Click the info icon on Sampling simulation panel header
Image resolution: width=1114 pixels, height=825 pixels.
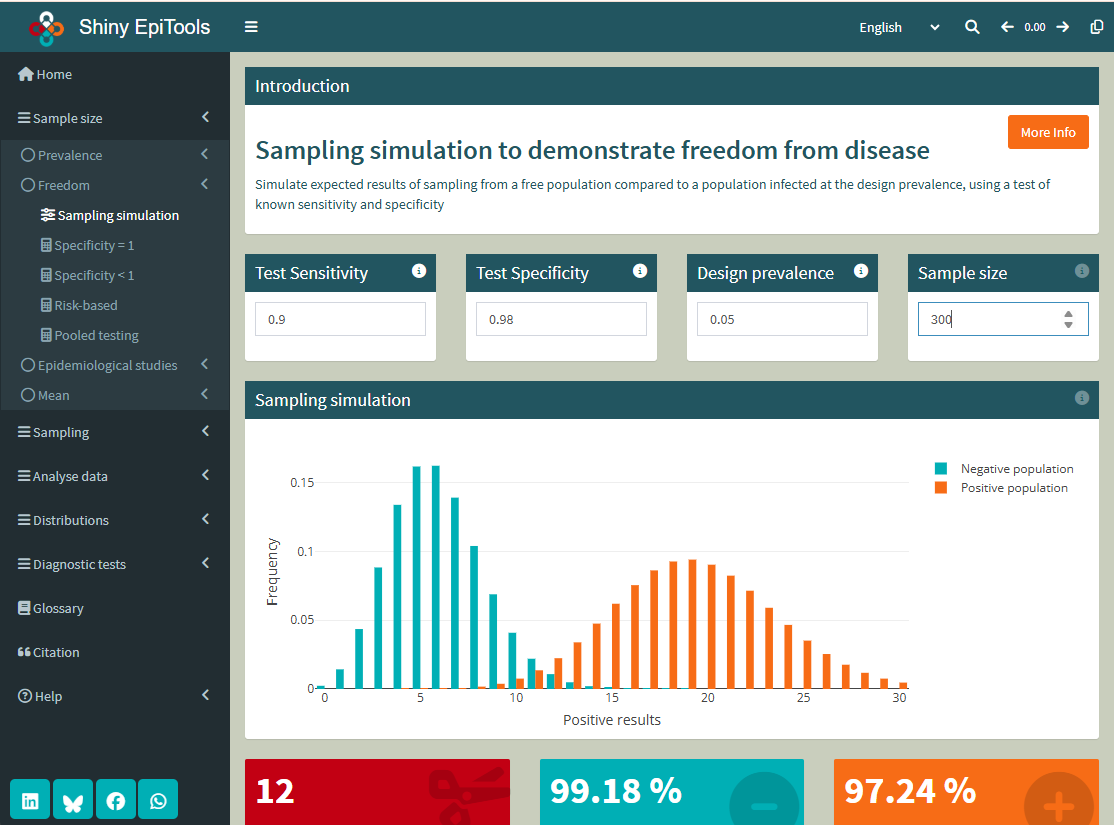click(1081, 397)
